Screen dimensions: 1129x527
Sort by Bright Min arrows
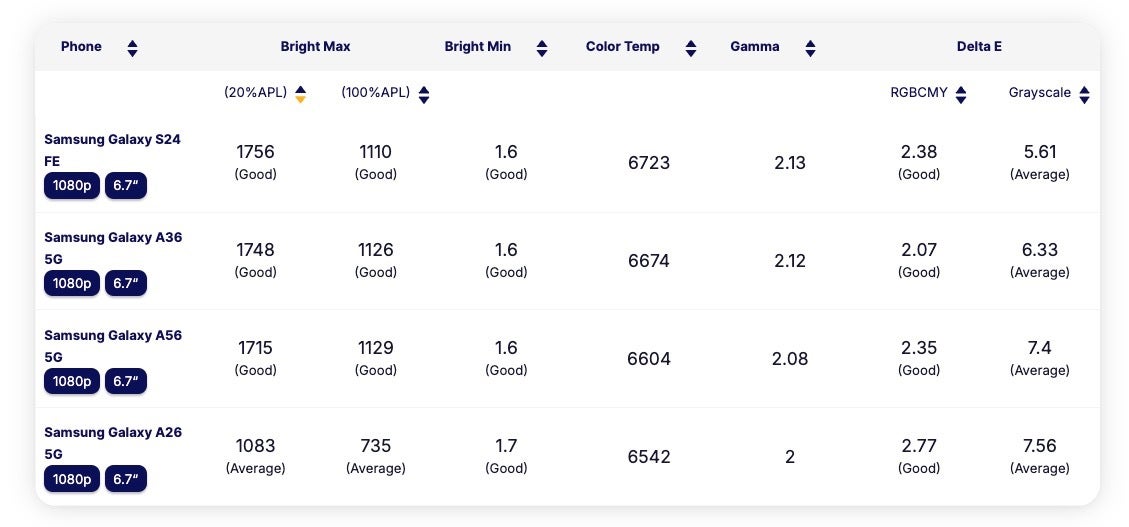[542, 48]
